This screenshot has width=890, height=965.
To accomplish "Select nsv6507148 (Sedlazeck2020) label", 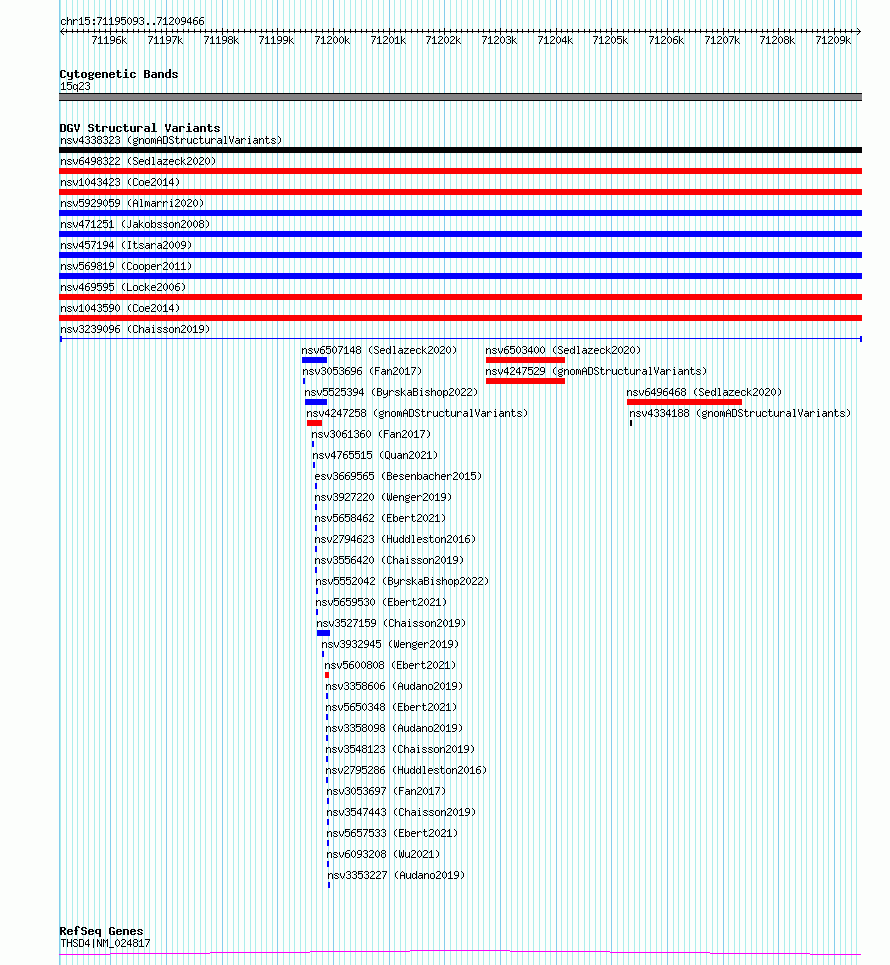I will (379, 350).
